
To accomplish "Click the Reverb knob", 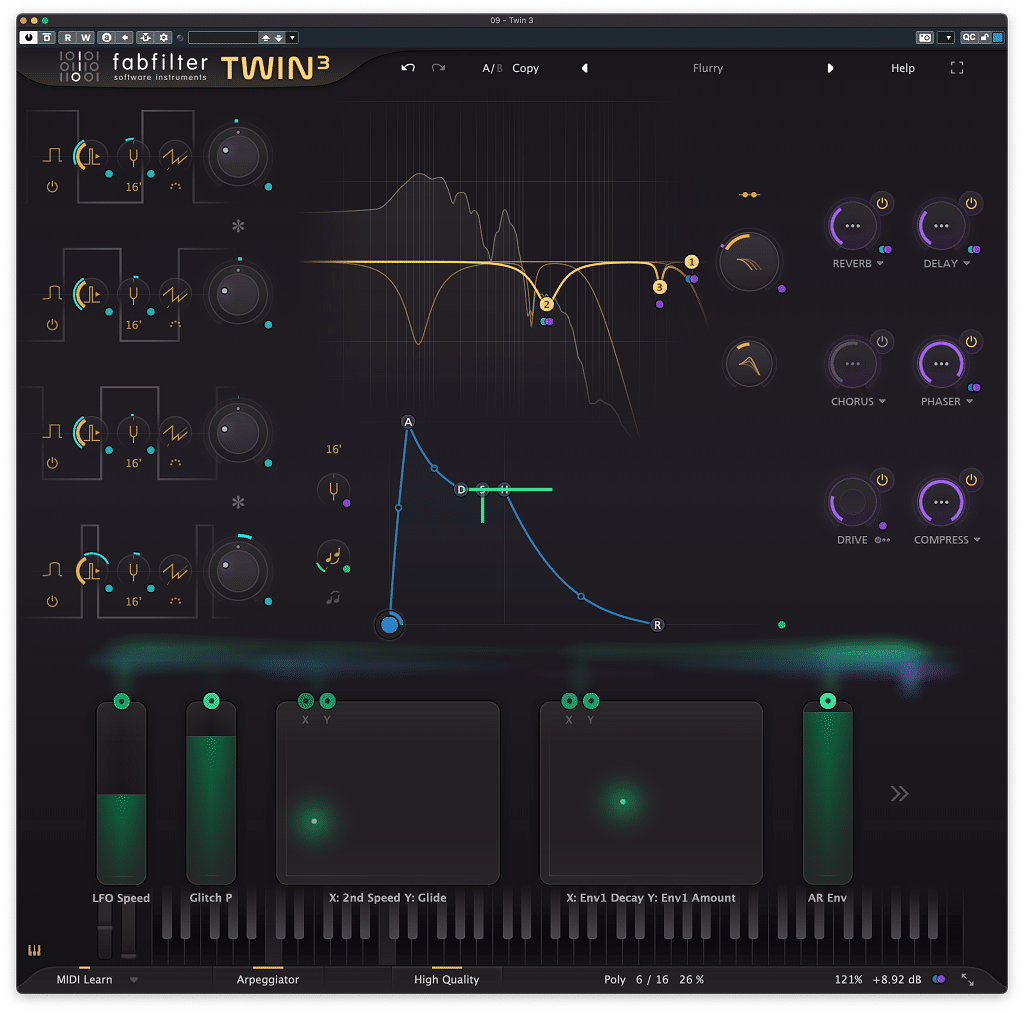I will click(x=852, y=226).
